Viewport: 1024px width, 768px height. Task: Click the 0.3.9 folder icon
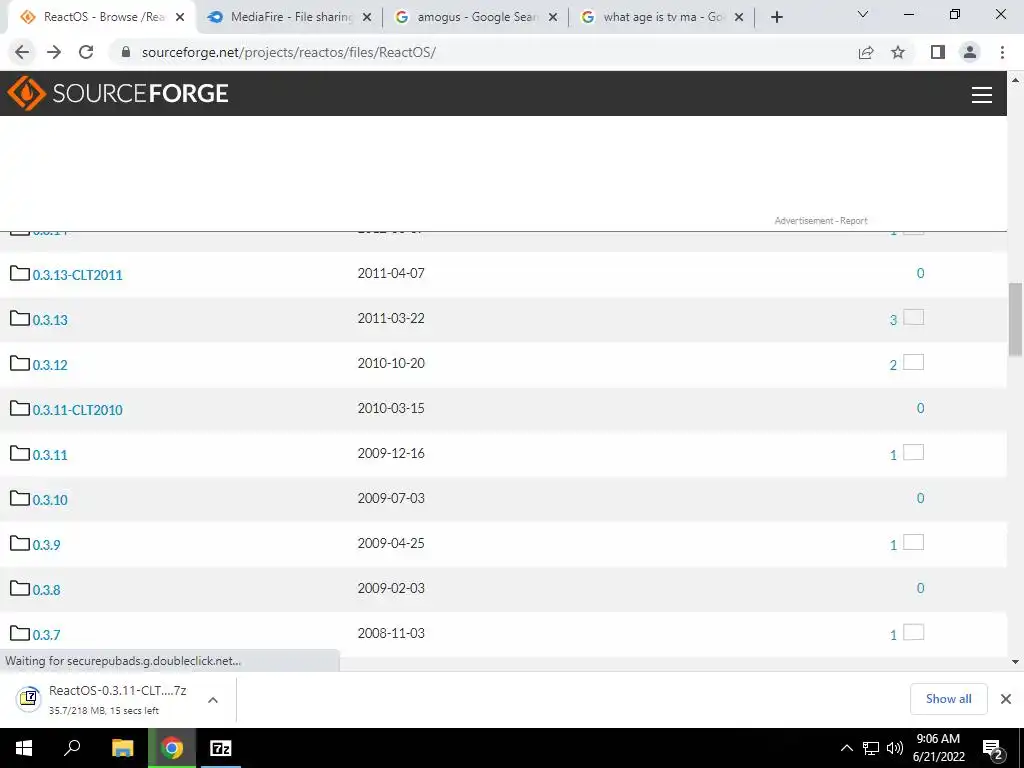[x=20, y=543]
